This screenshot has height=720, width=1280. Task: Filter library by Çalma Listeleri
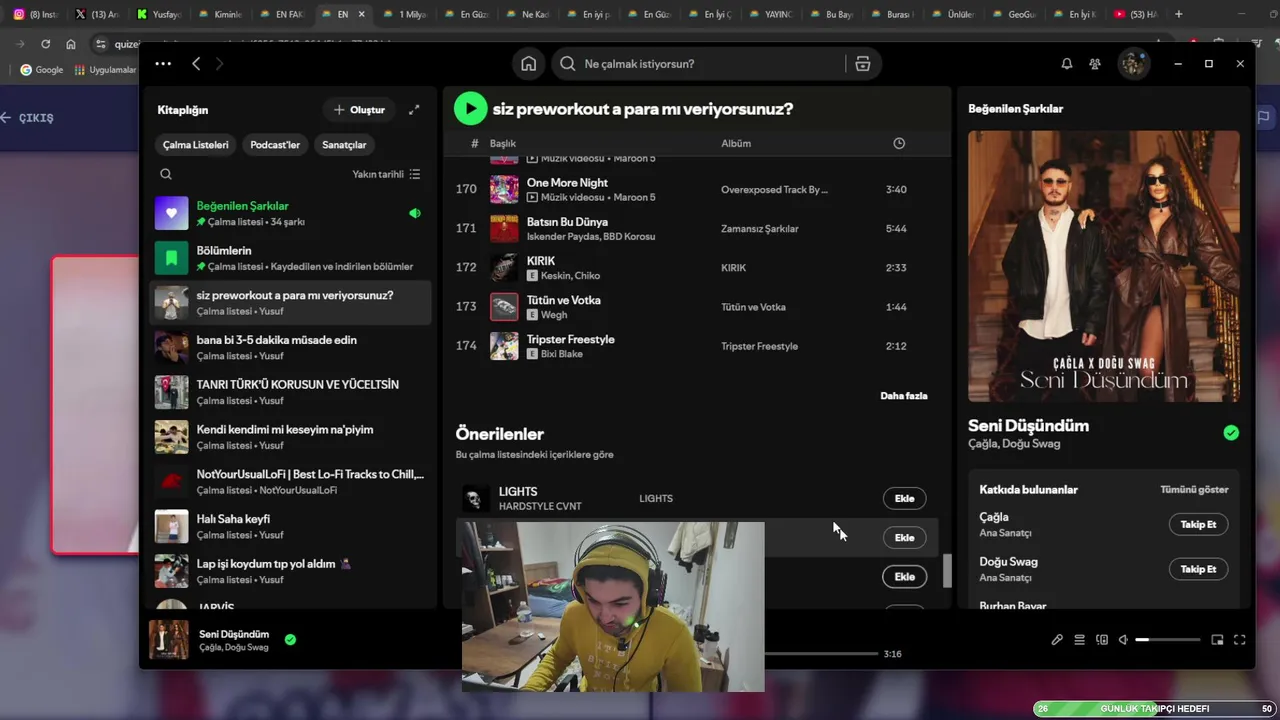[x=196, y=145]
